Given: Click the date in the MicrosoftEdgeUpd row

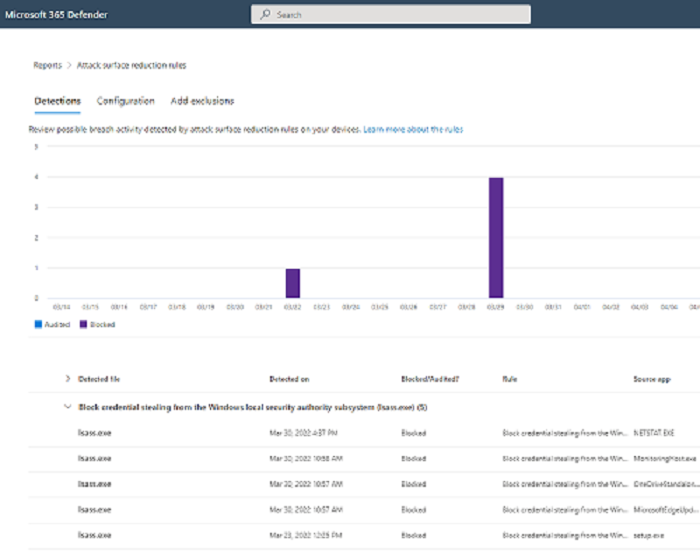Looking at the screenshot, I should [x=306, y=509].
